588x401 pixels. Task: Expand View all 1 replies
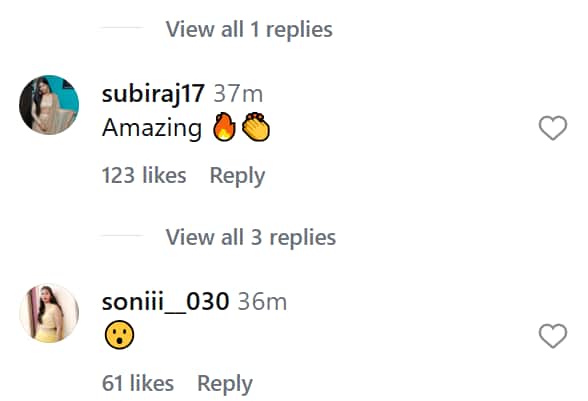249,29
